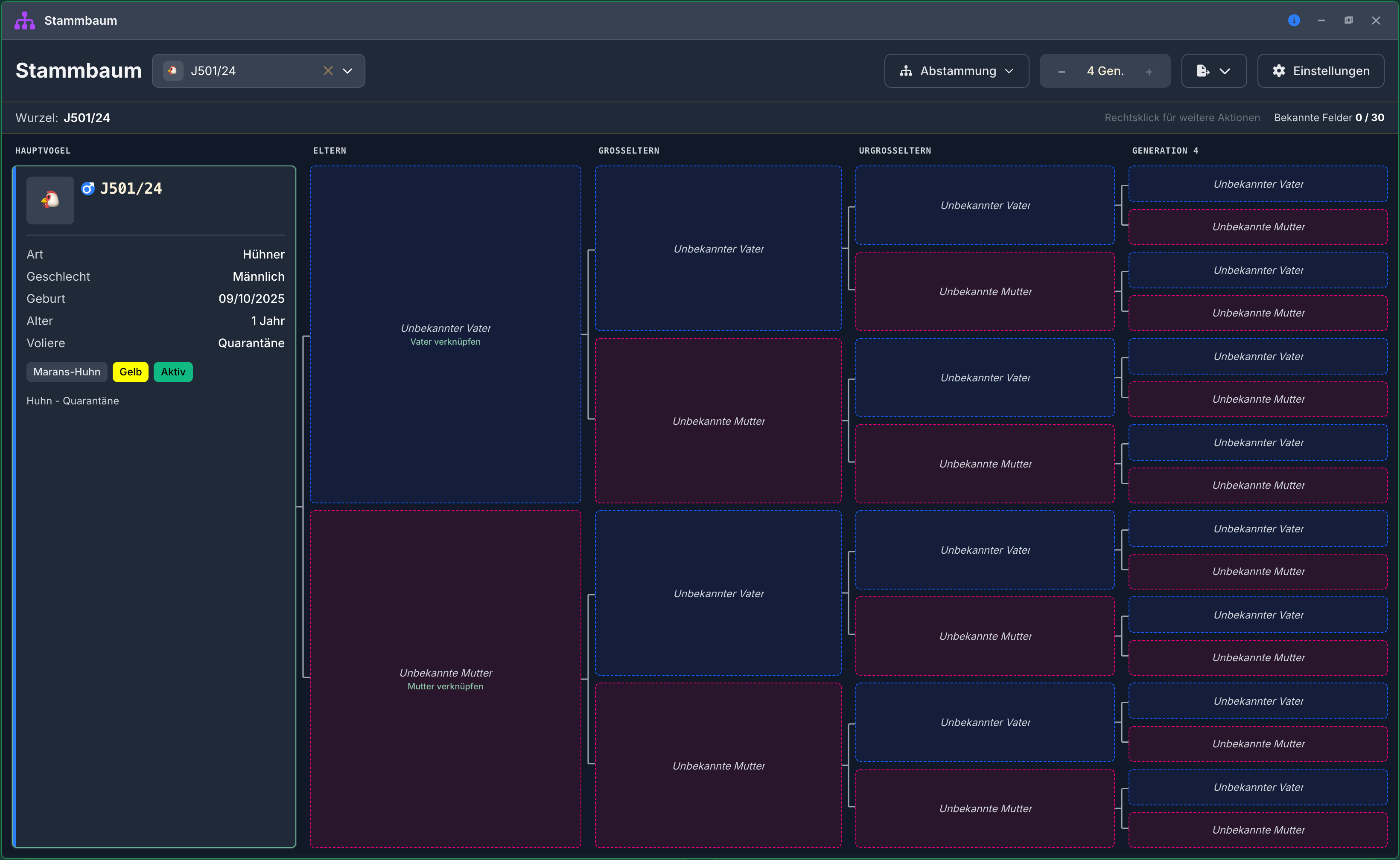Click the Rechtsklick für weitere Aktionen hint

pos(1182,118)
